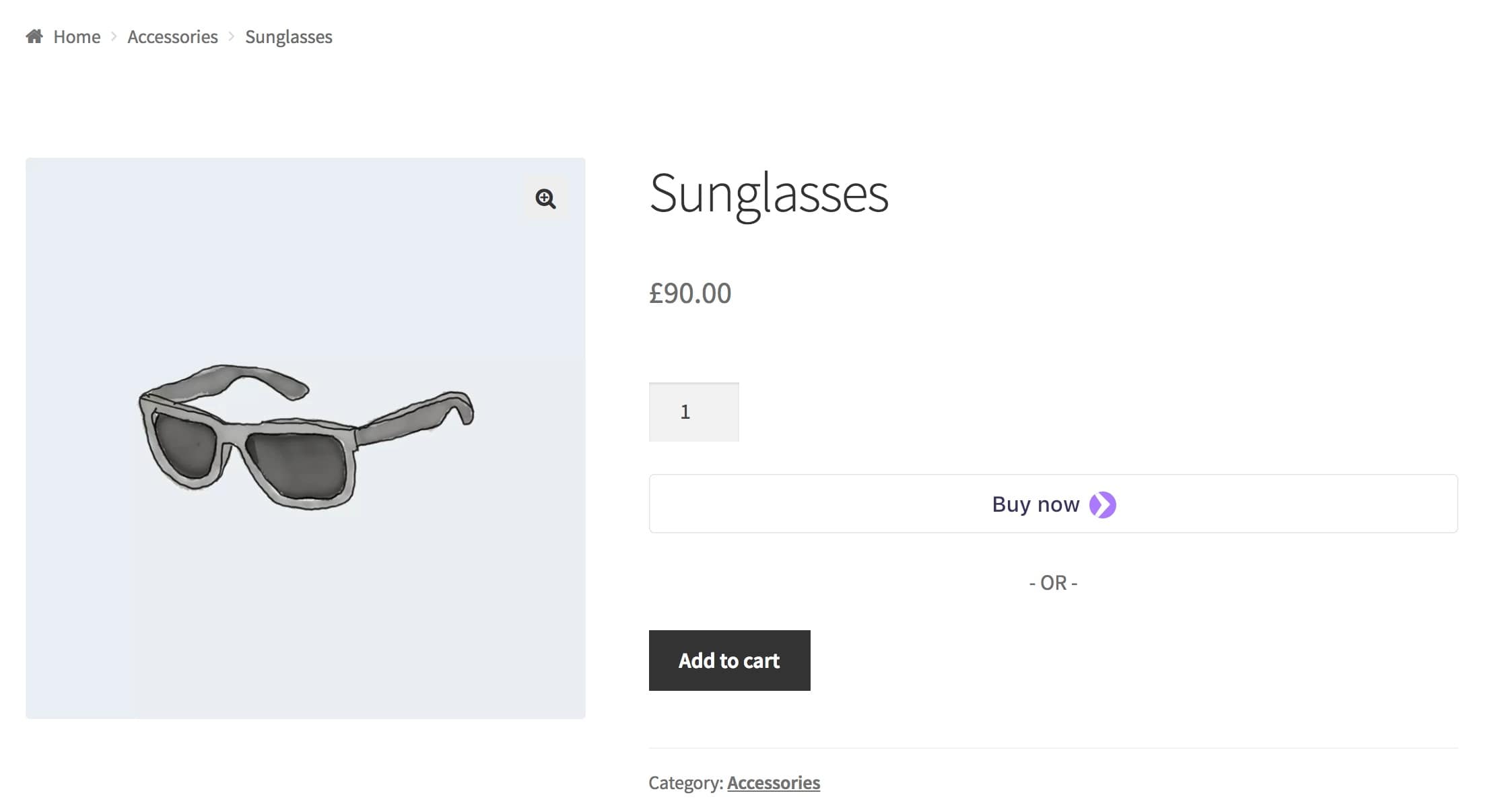Focus the quantity input field showing 1
The image size is (1496, 812).
click(693, 412)
